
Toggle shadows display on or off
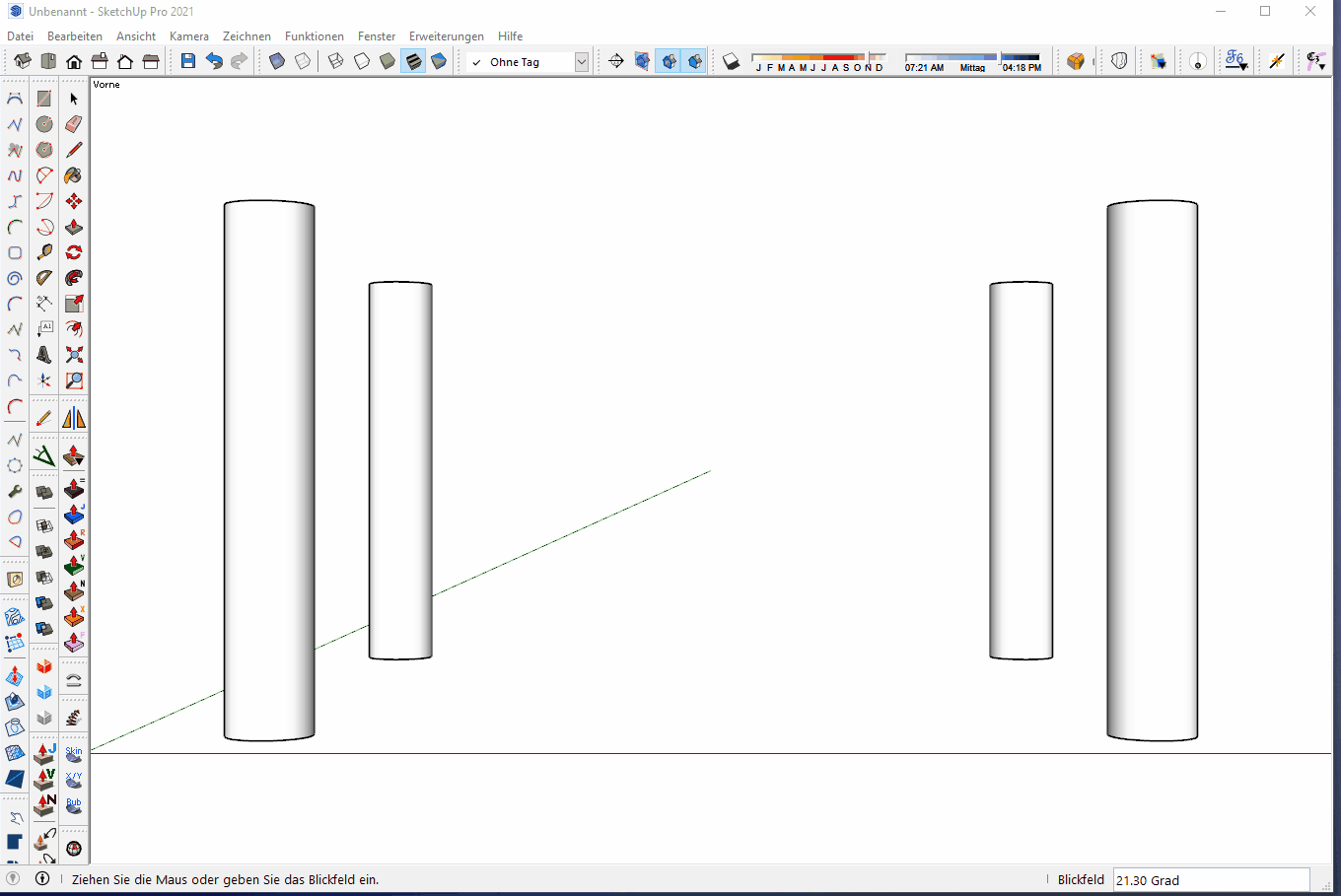(731, 61)
